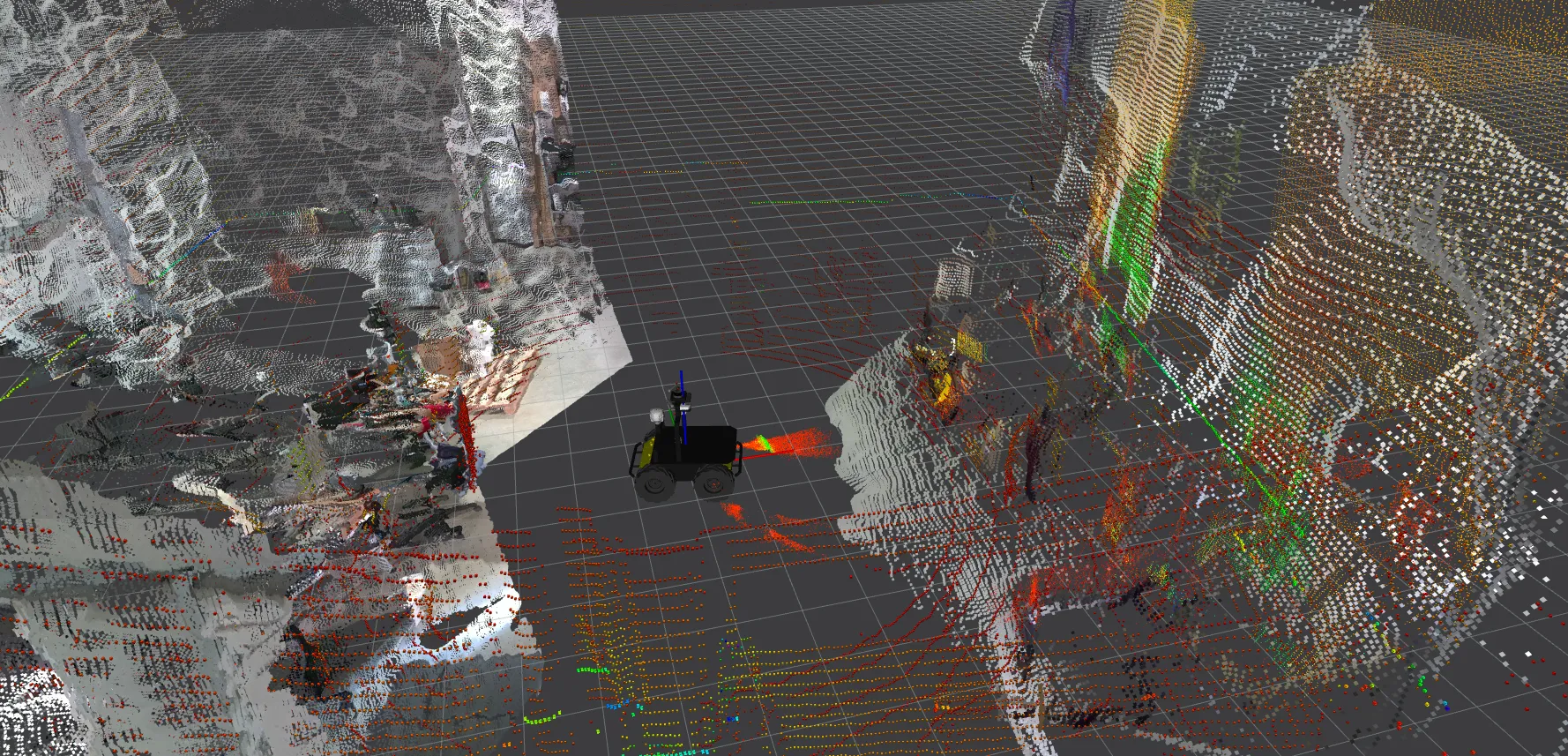This screenshot has height=756, width=1568.
Task: Click the robot's yellow side panel
Action: (x=647, y=450)
